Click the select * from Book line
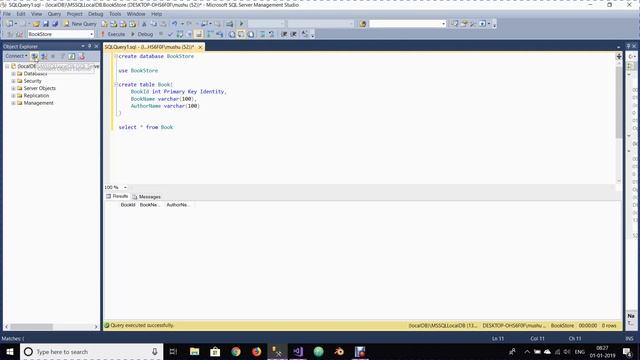Screen dimensions: 640x360 (146, 127)
